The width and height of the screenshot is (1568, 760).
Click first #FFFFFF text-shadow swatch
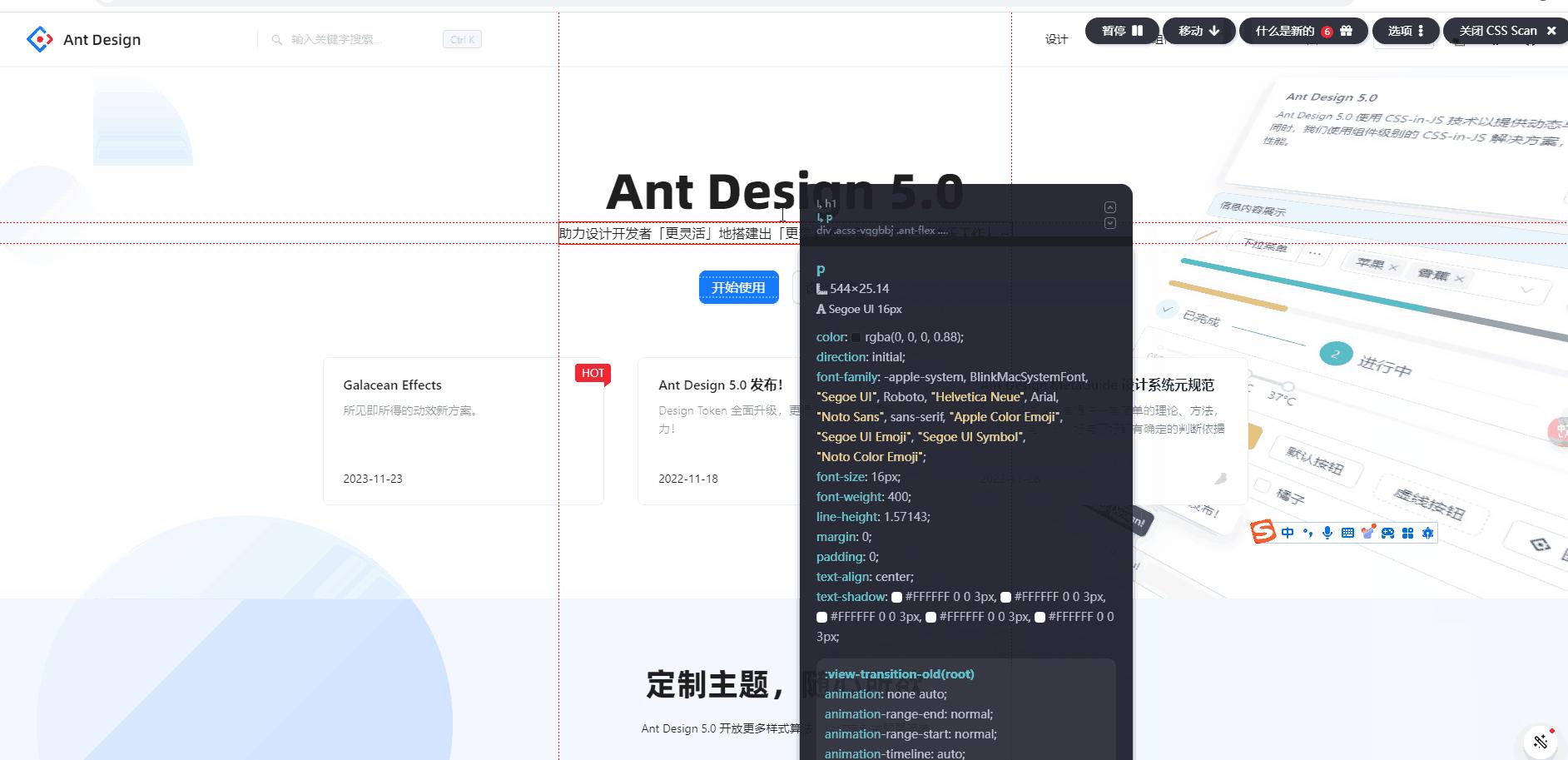(896, 597)
